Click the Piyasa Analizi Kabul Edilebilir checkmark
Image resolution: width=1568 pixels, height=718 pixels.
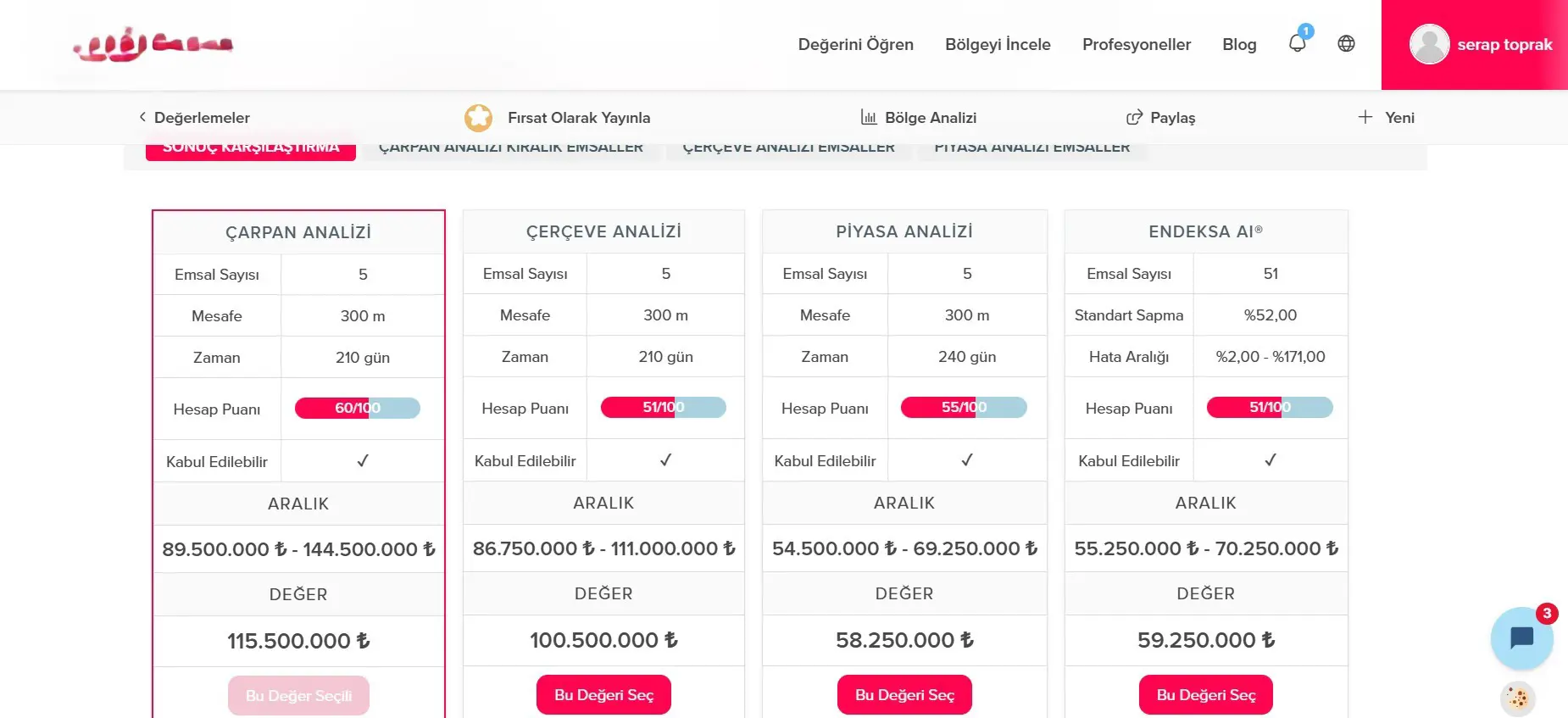click(967, 460)
